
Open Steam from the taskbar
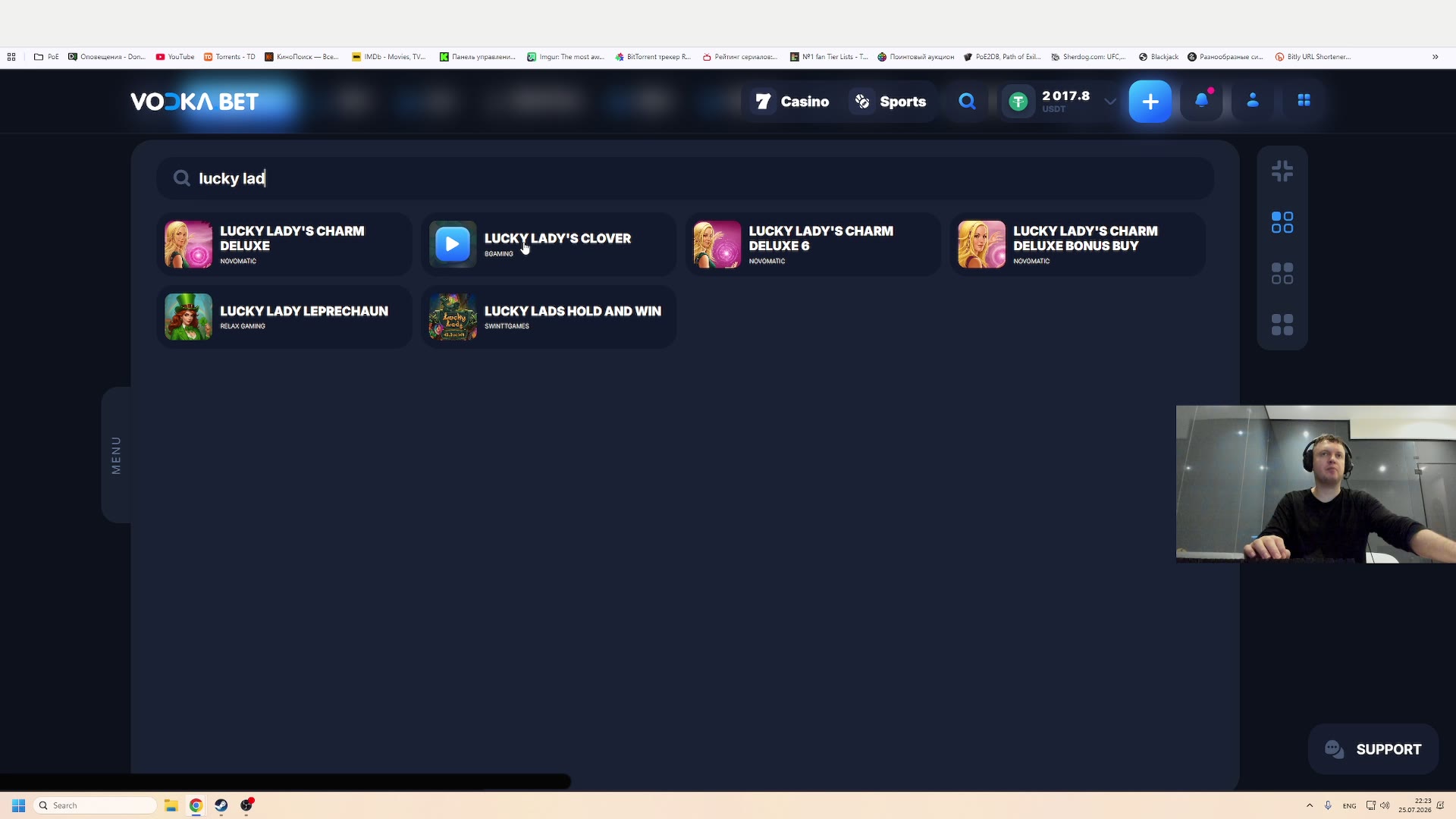point(221,805)
